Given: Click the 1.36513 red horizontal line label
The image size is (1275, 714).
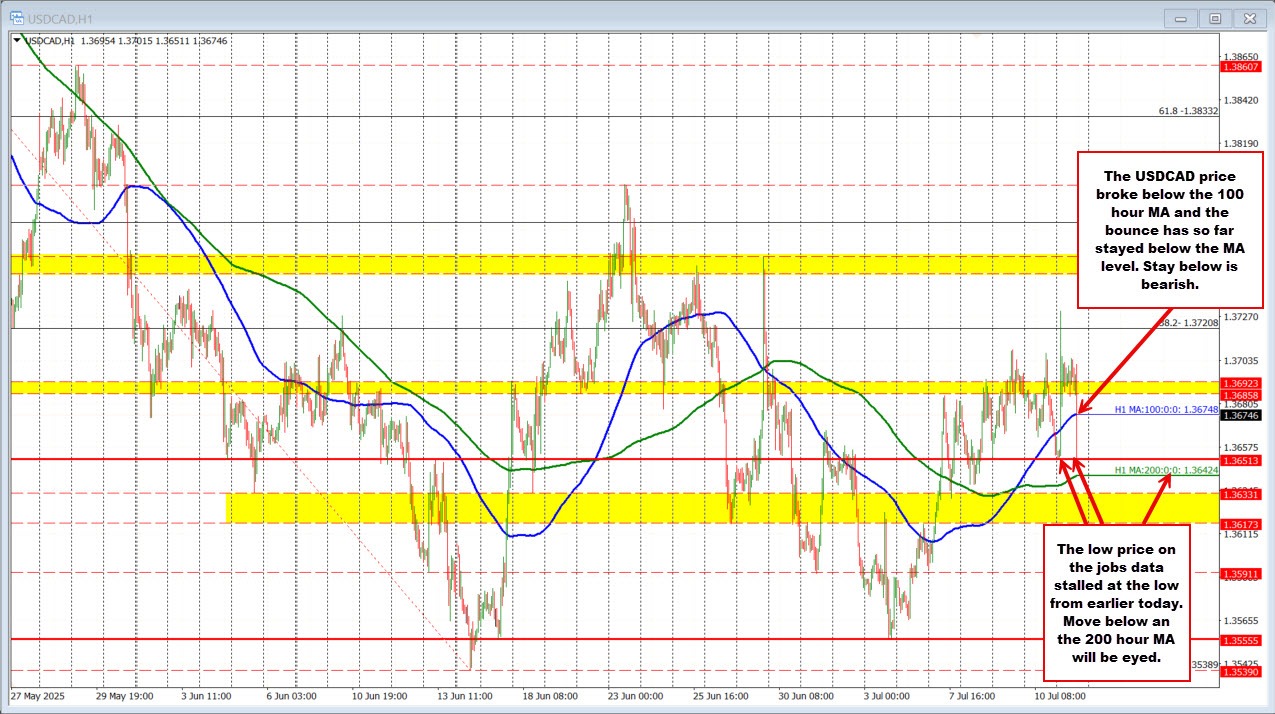Looking at the screenshot, I should click(1240, 459).
